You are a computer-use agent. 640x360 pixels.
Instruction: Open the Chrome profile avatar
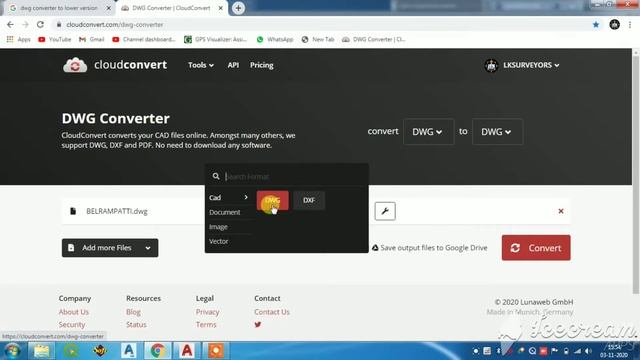click(615, 24)
